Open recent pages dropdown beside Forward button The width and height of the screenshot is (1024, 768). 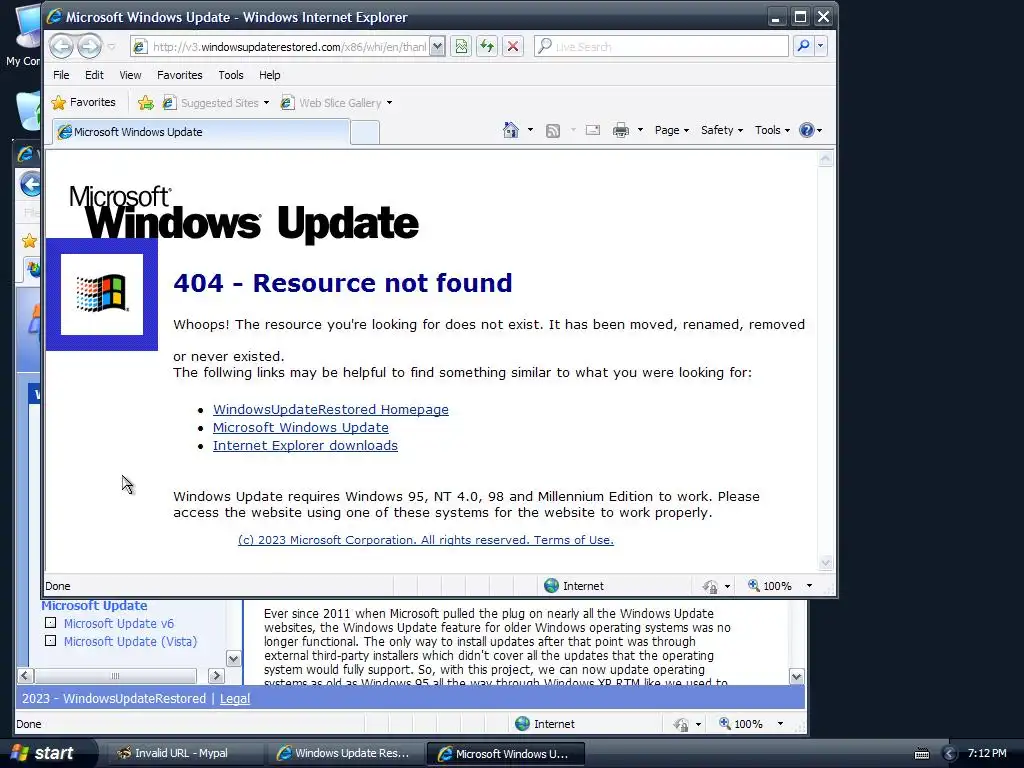(111, 46)
